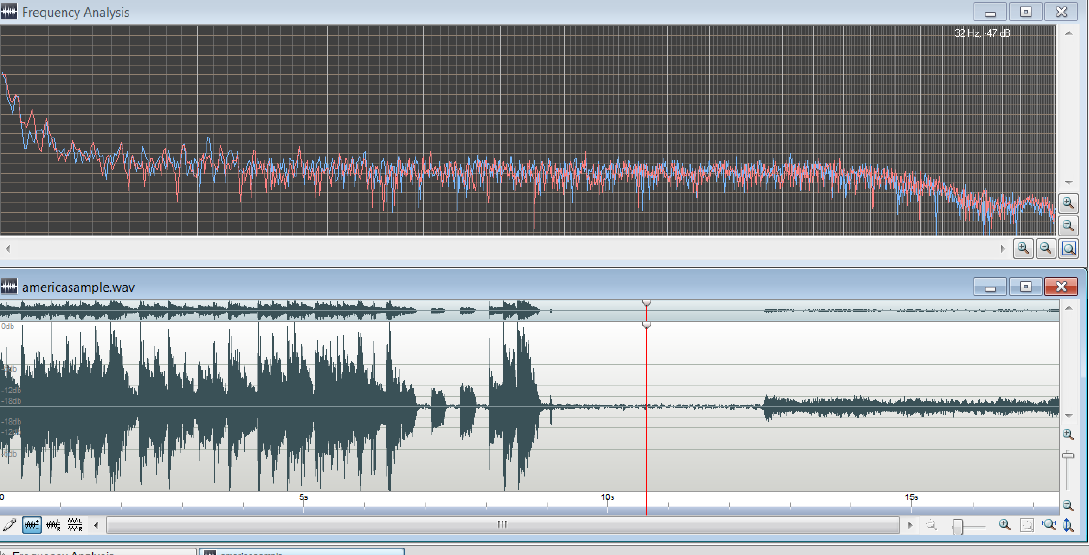This screenshot has width=1089, height=555.
Task: Switch to the americasample bottom tab
Action: tap(302, 552)
